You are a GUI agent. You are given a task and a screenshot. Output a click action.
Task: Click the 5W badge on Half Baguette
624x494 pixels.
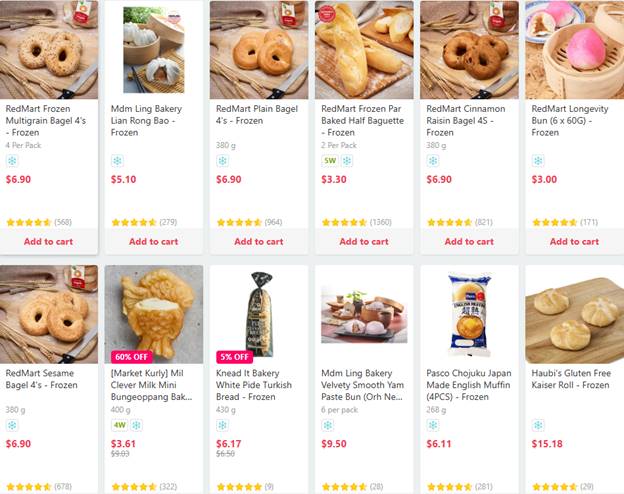tap(329, 160)
